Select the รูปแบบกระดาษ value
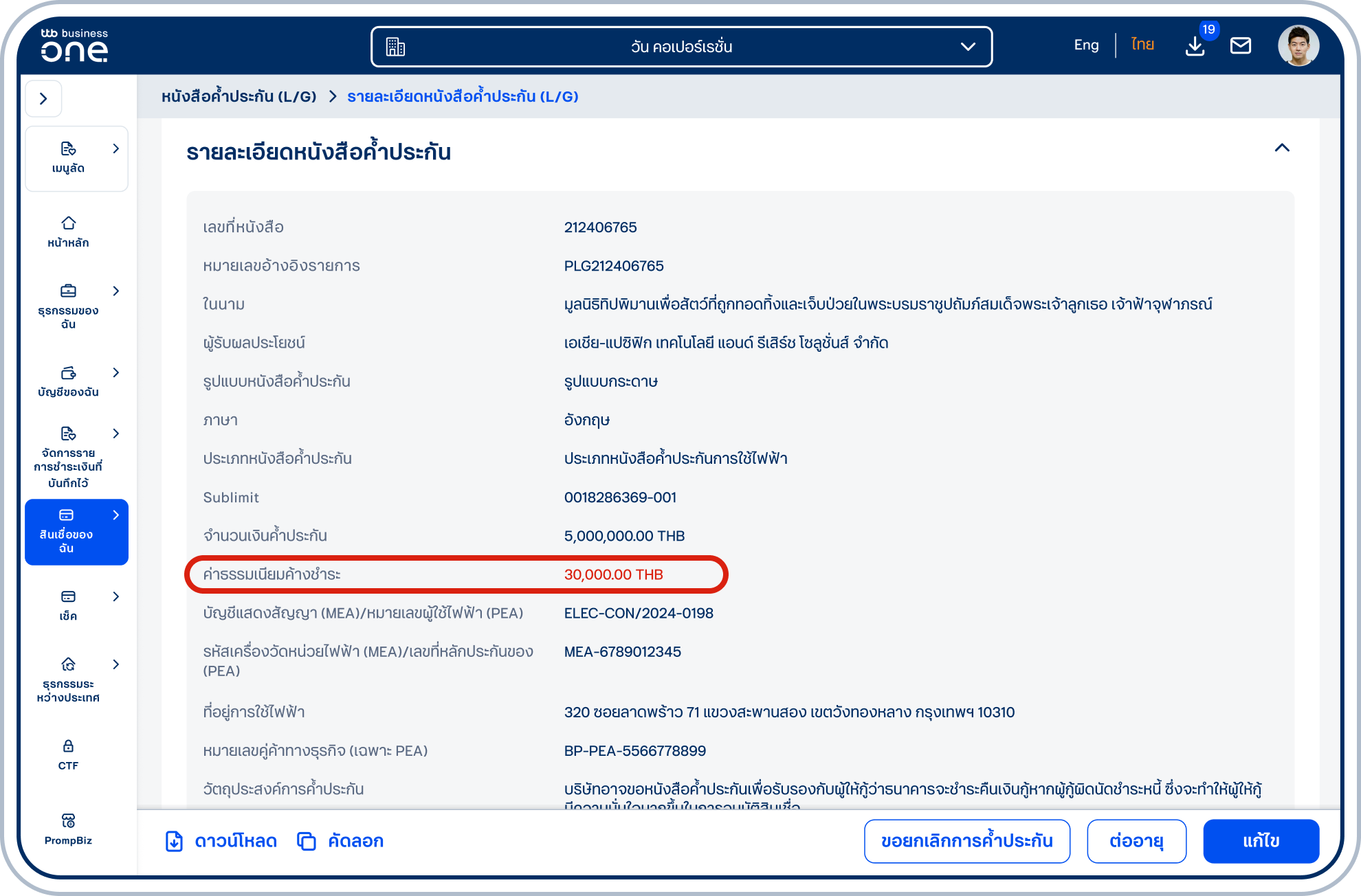1361x896 pixels. point(610,381)
